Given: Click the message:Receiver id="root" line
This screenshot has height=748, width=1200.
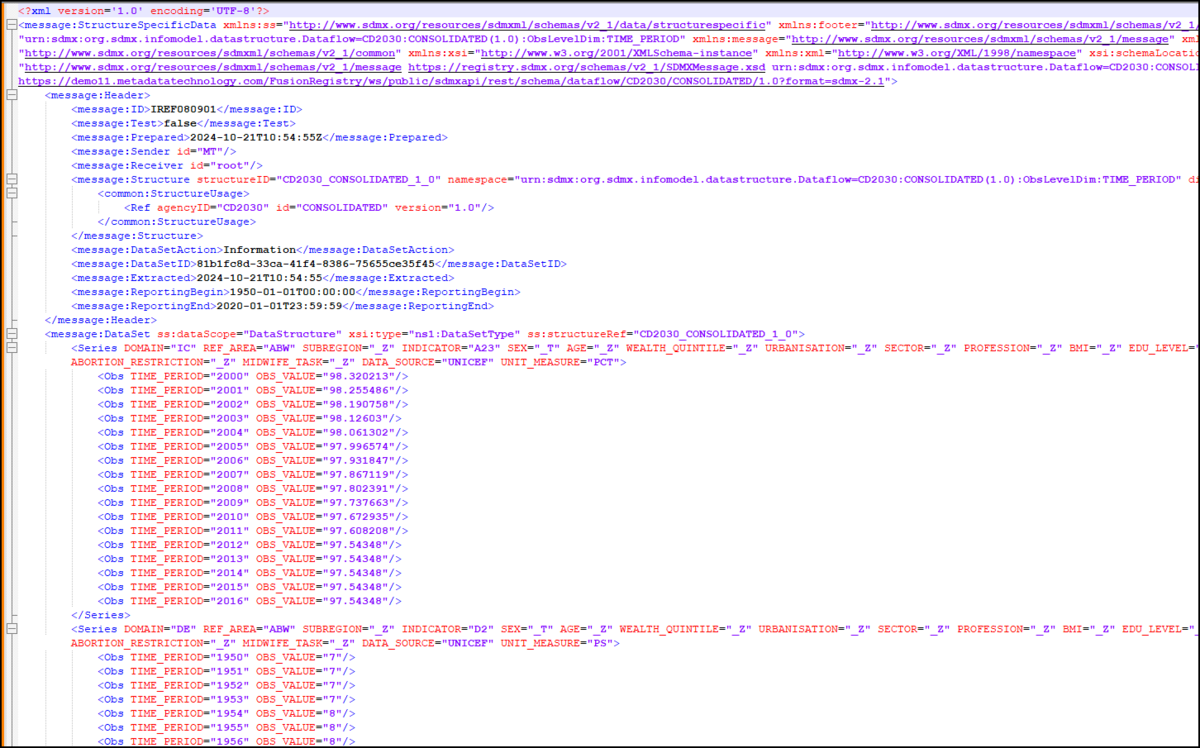Looking at the screenshot, I should (x=167, y=165).
